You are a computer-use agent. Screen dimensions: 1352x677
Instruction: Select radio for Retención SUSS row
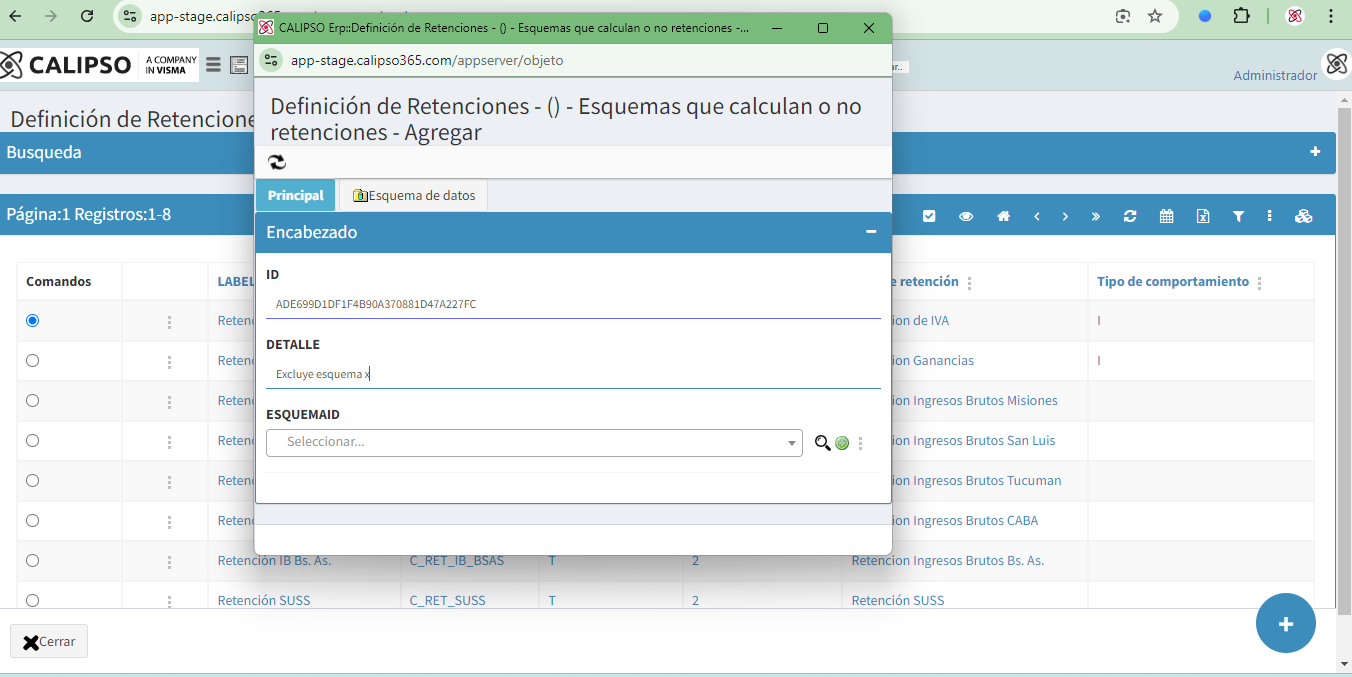tap(33, 600)
